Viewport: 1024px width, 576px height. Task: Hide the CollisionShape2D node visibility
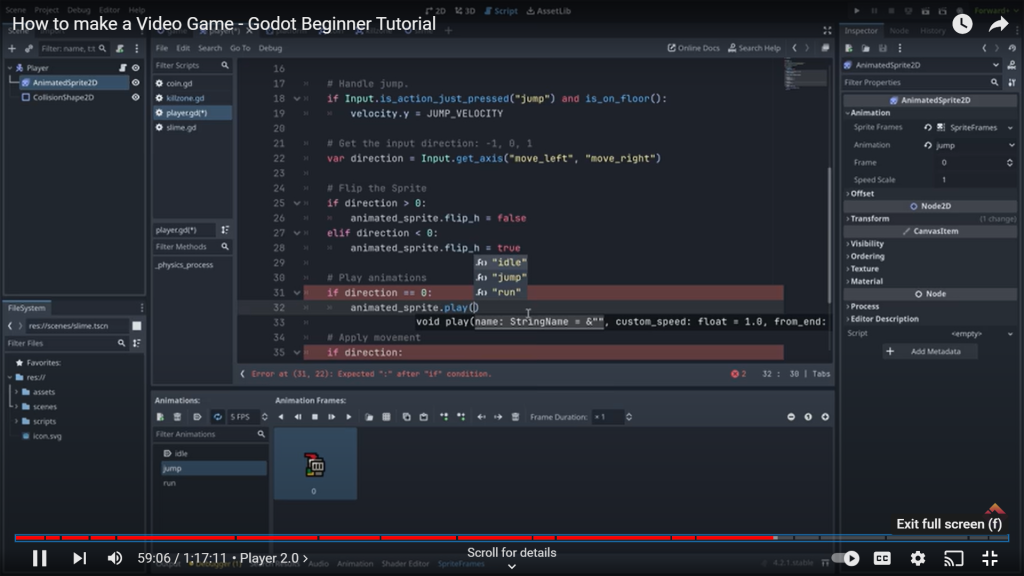[136, 98]
